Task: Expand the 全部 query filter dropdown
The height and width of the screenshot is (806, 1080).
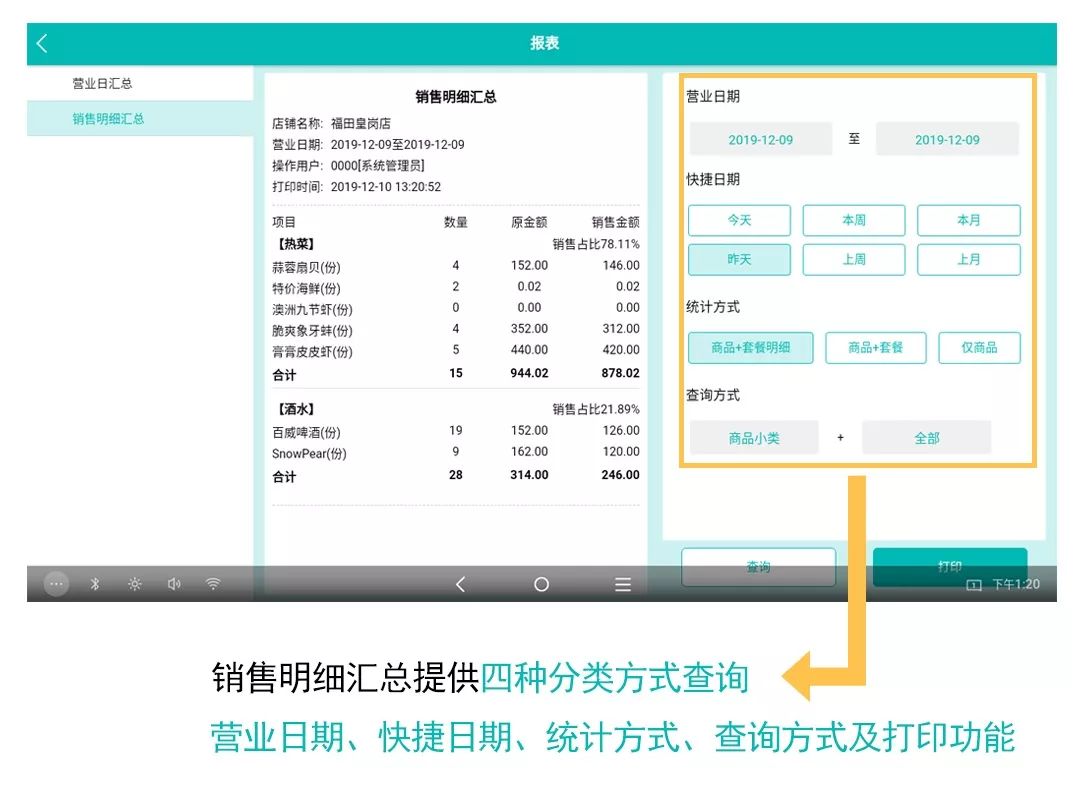Action: pyautogui.click(x=926, y=438)
